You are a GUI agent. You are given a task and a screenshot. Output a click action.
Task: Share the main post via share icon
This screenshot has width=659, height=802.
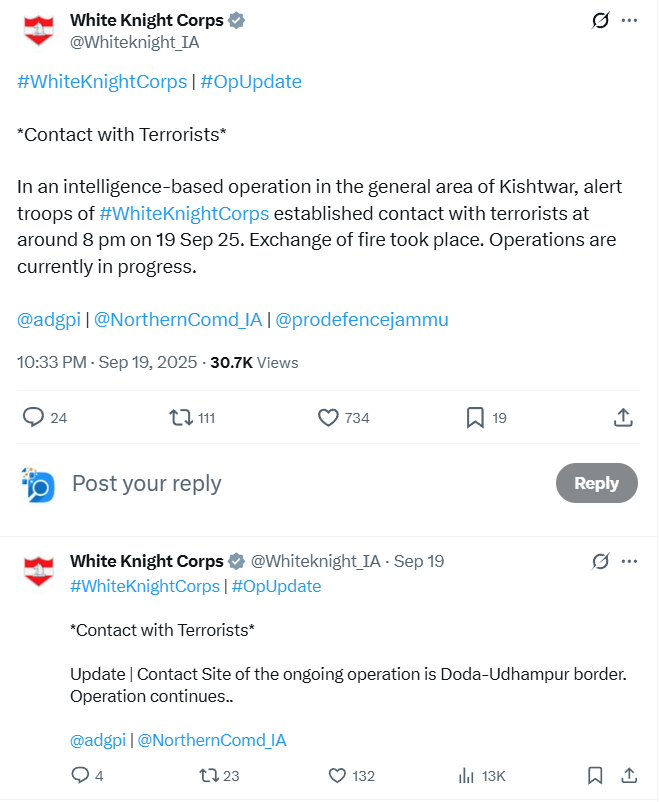(x=622, y=418)
